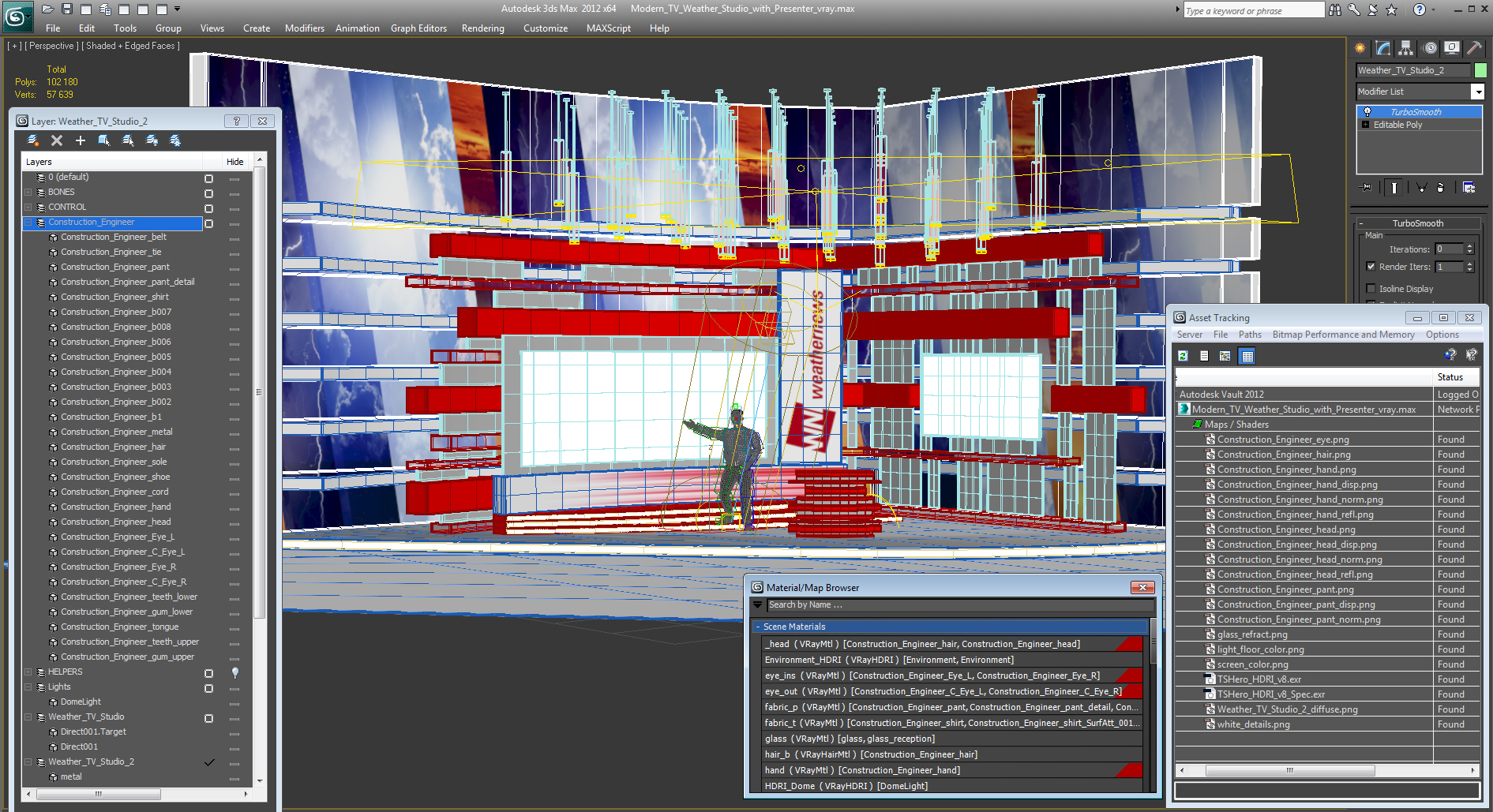Screen dimensions: 1493x812
Task: Click Create New Layer icon in Layer dialog
Action: [33, 140]
